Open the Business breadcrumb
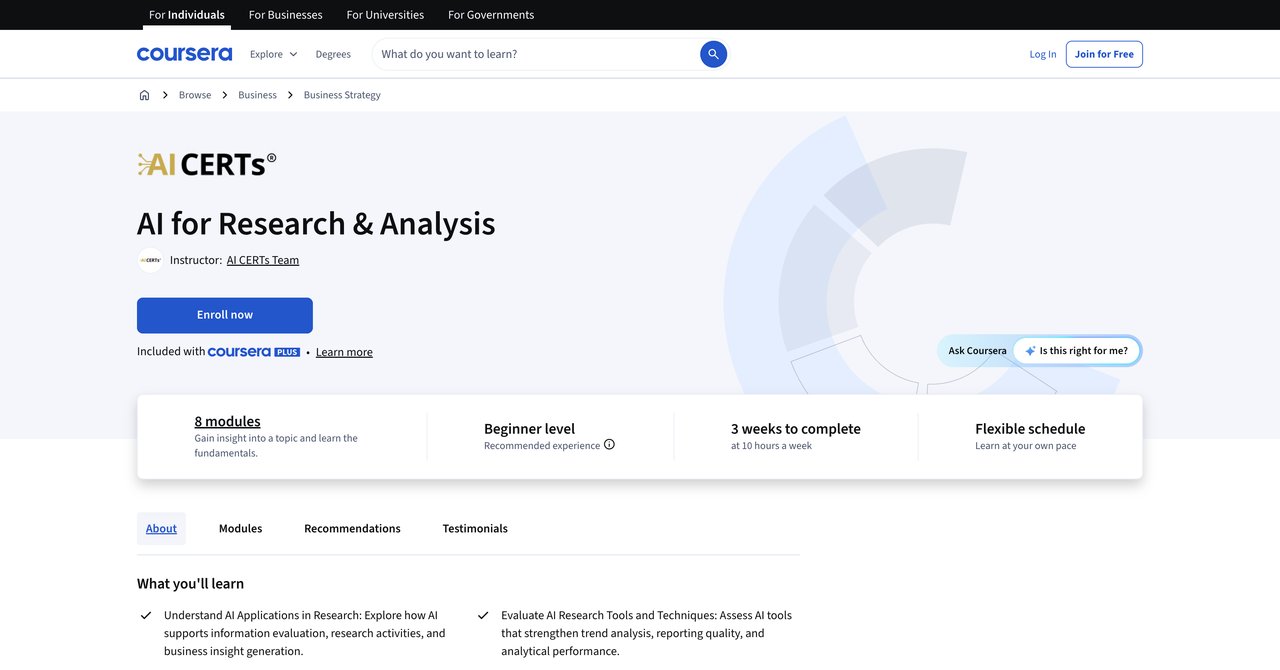The width and height of the screenshot is (1280, 670). click(257, 95)
